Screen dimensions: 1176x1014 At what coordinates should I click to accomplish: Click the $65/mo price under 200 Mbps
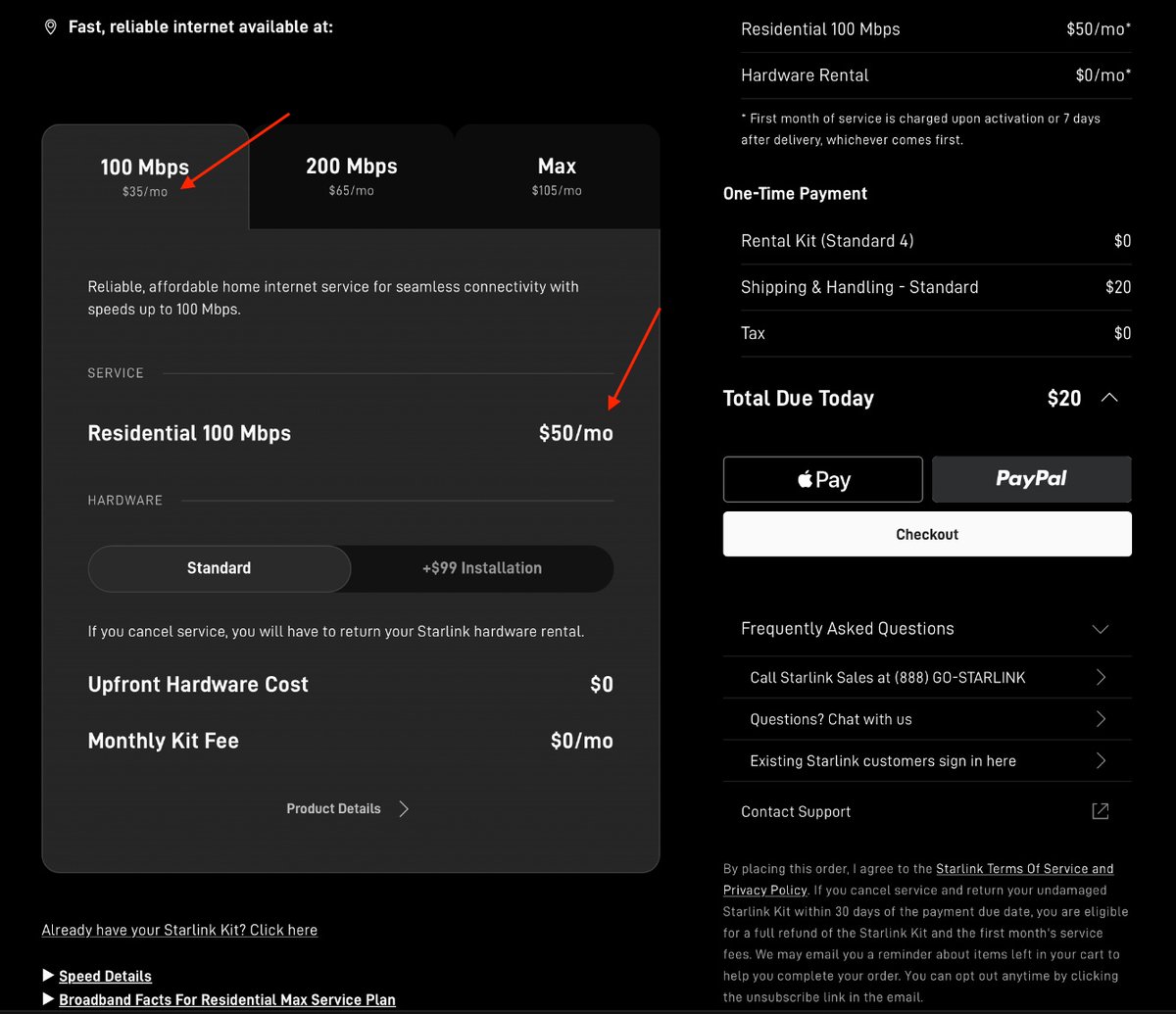[x=352, y=191]
